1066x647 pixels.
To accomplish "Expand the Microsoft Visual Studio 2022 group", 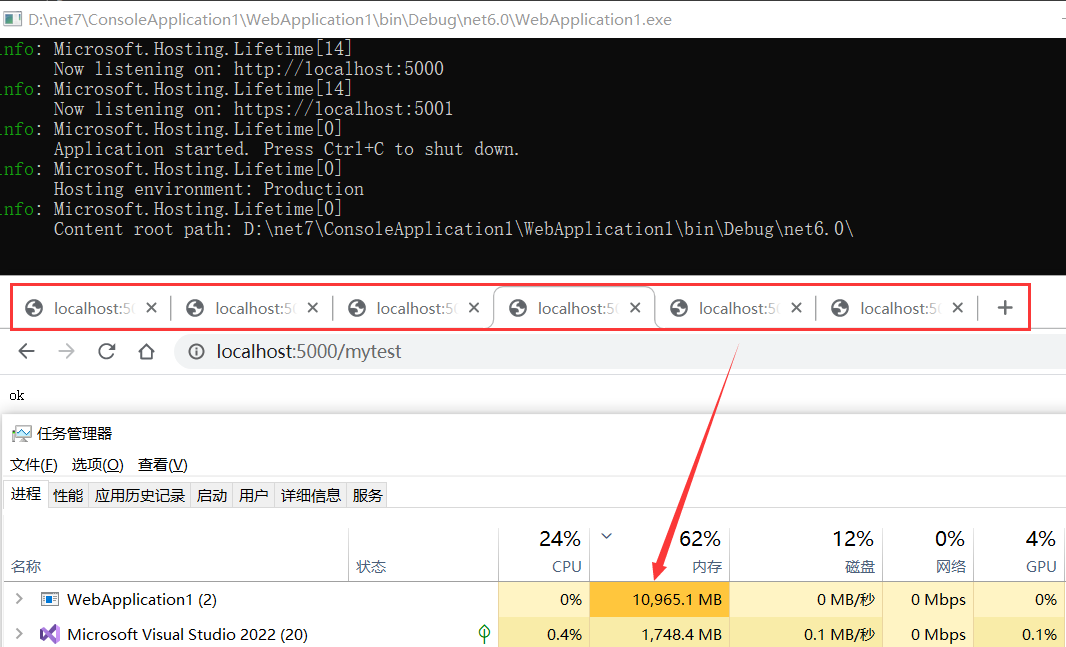I will coord(18,634).
